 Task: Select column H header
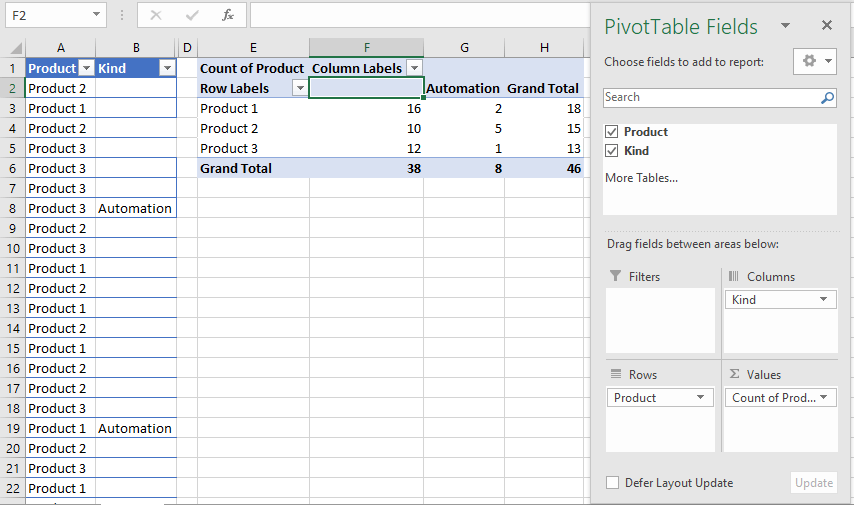point(544,48)
